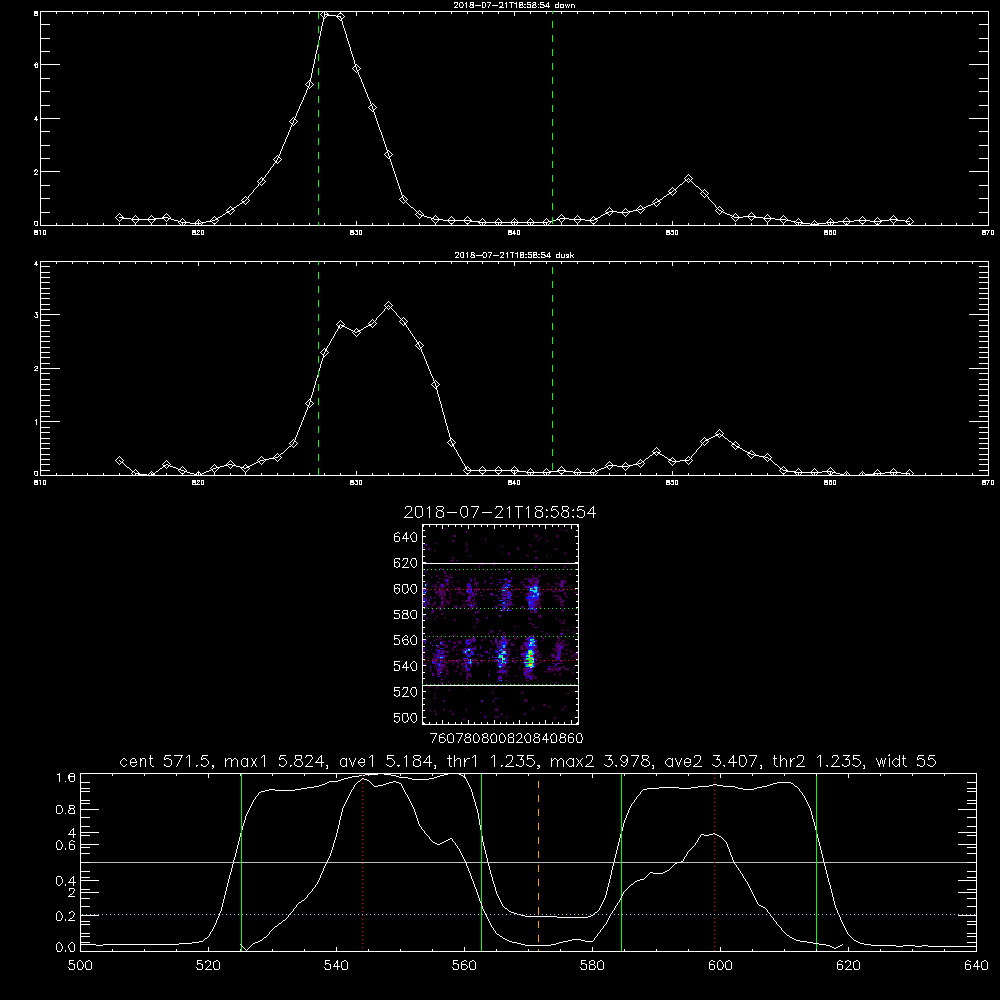Click the red dotted peak line near 600
The height and width of the screenshot is (1000, 1000).
714,861
